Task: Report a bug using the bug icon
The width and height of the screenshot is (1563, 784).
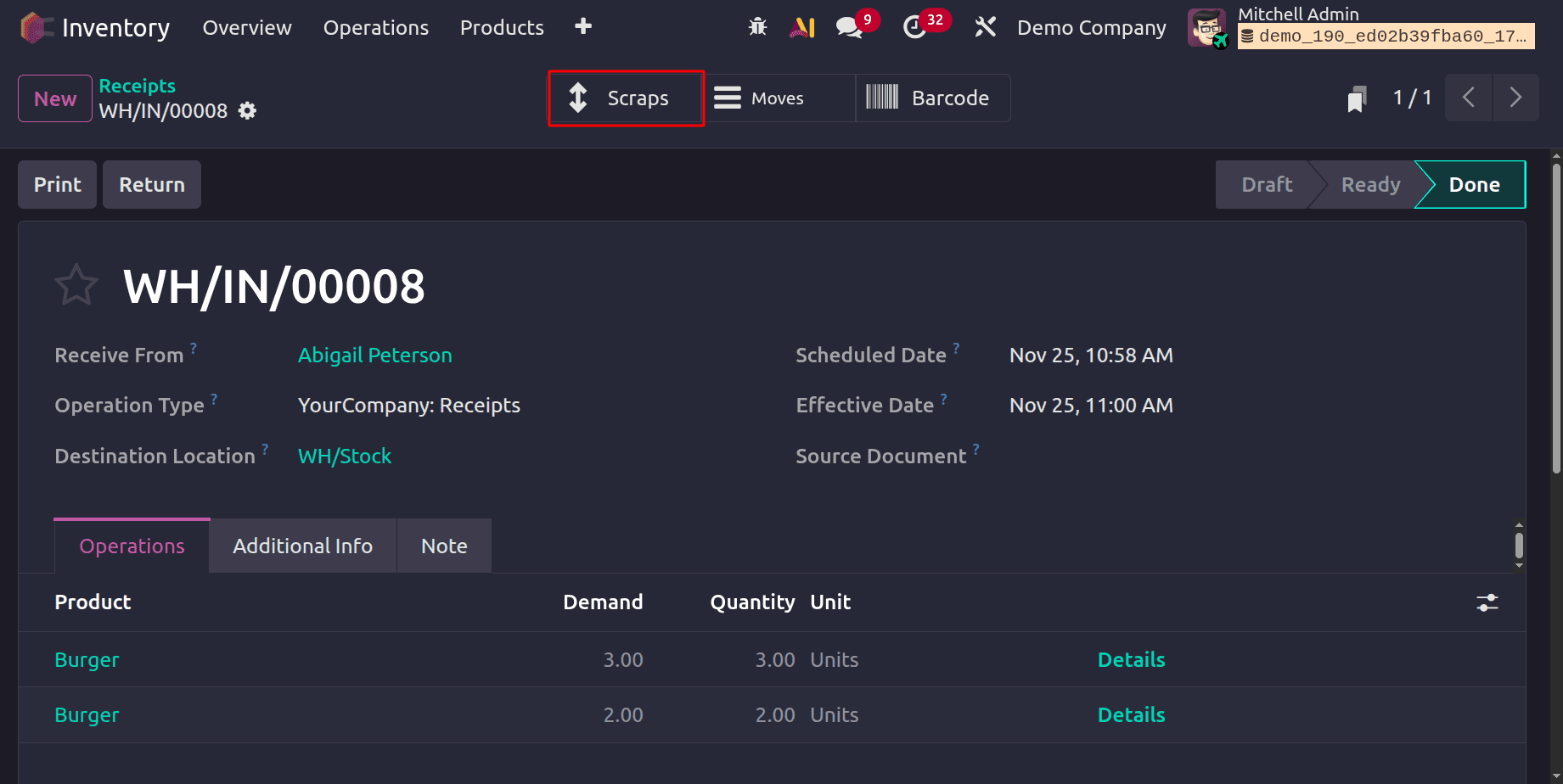Action: coord(758,26)
